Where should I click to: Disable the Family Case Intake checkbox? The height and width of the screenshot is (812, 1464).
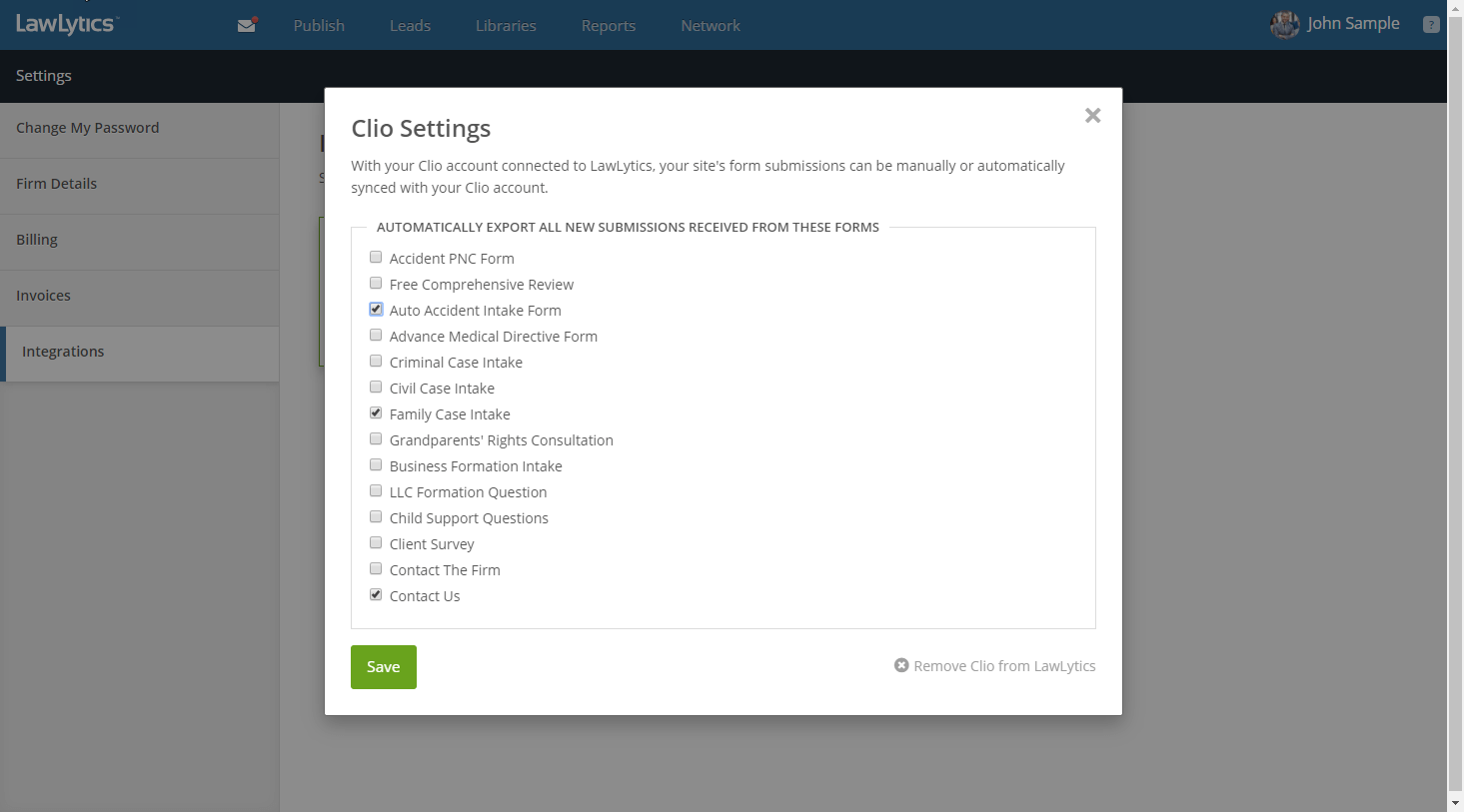(376, 413)
